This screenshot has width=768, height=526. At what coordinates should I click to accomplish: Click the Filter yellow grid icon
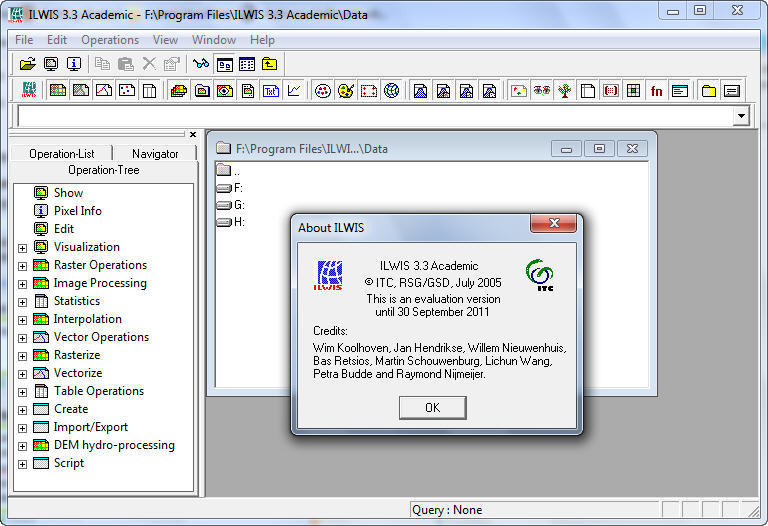pyautogui.click(x=633, y=91)
